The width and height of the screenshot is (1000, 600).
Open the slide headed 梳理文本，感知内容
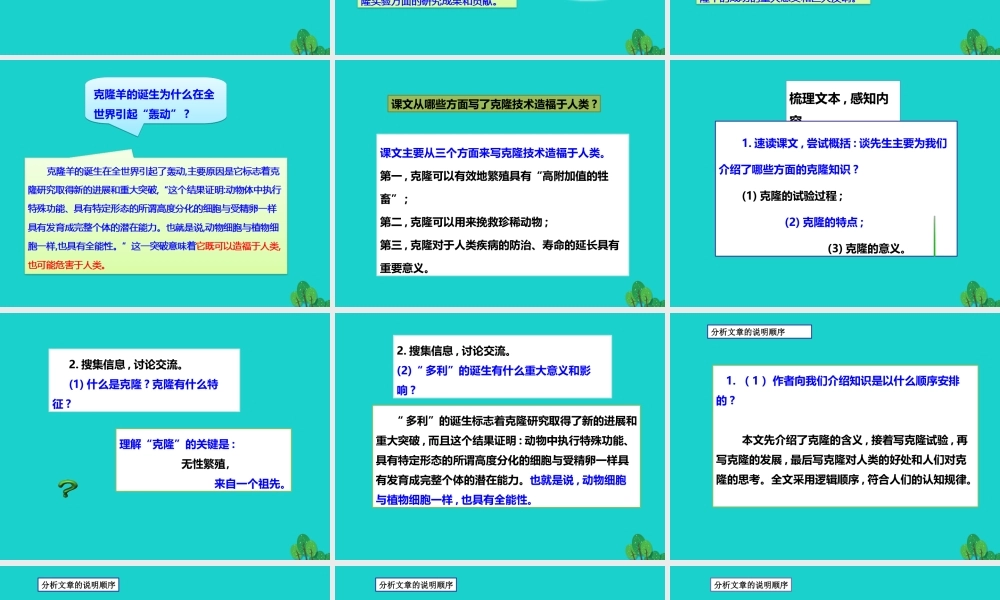click(x=835, y=183)
